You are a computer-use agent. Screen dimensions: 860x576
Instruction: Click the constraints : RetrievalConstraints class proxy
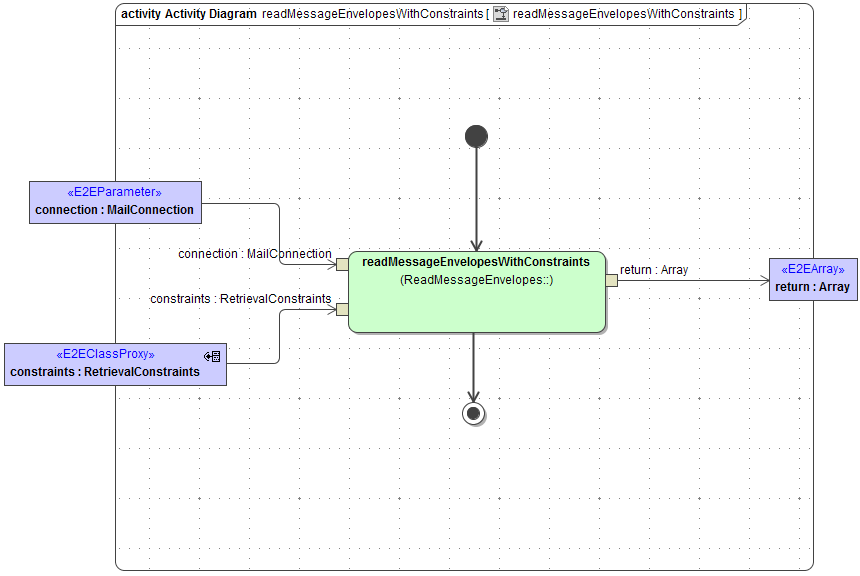point(115,364)
